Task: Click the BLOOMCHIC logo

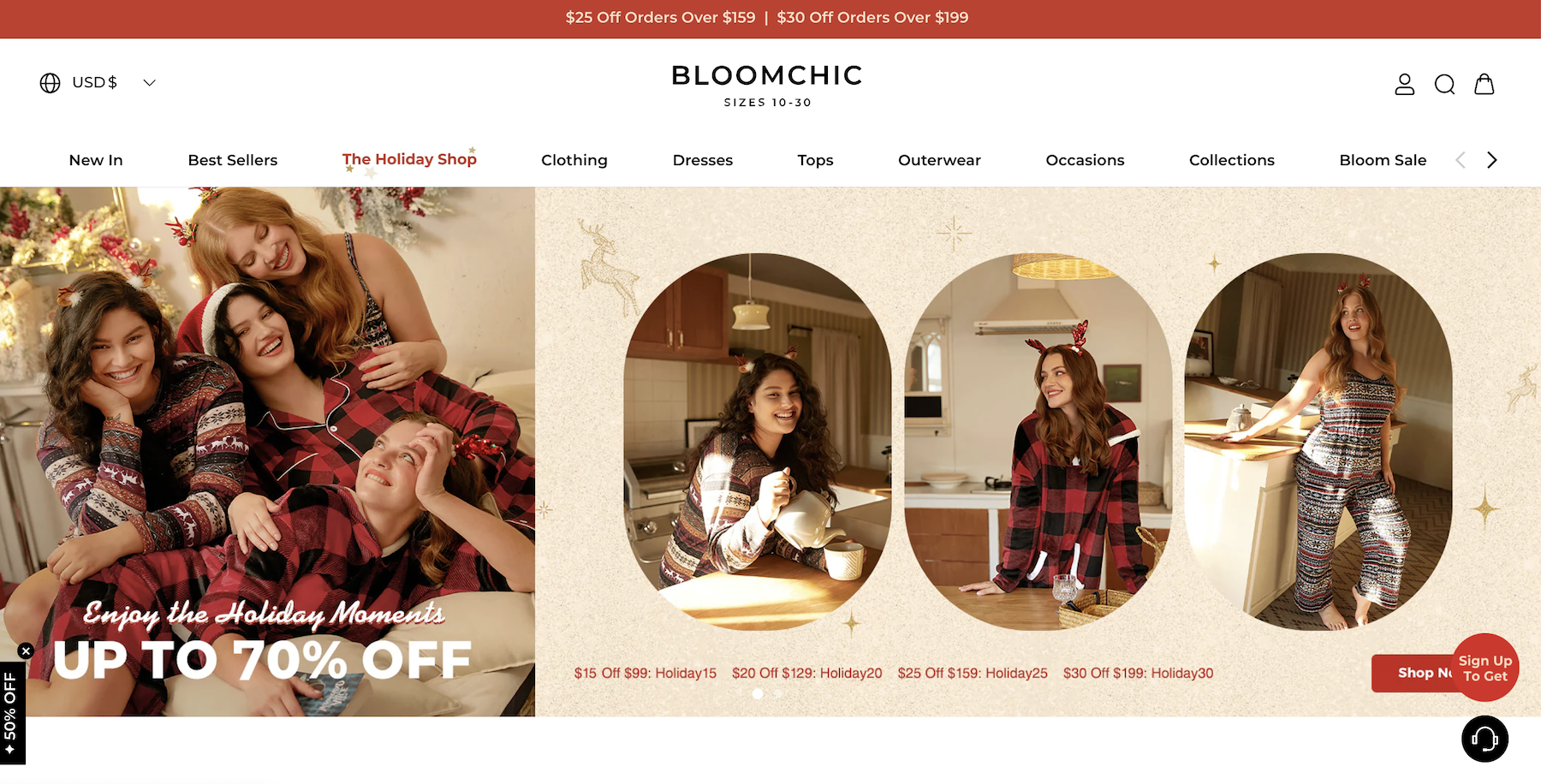Action: pyautogui.click(x=767, y=85)
